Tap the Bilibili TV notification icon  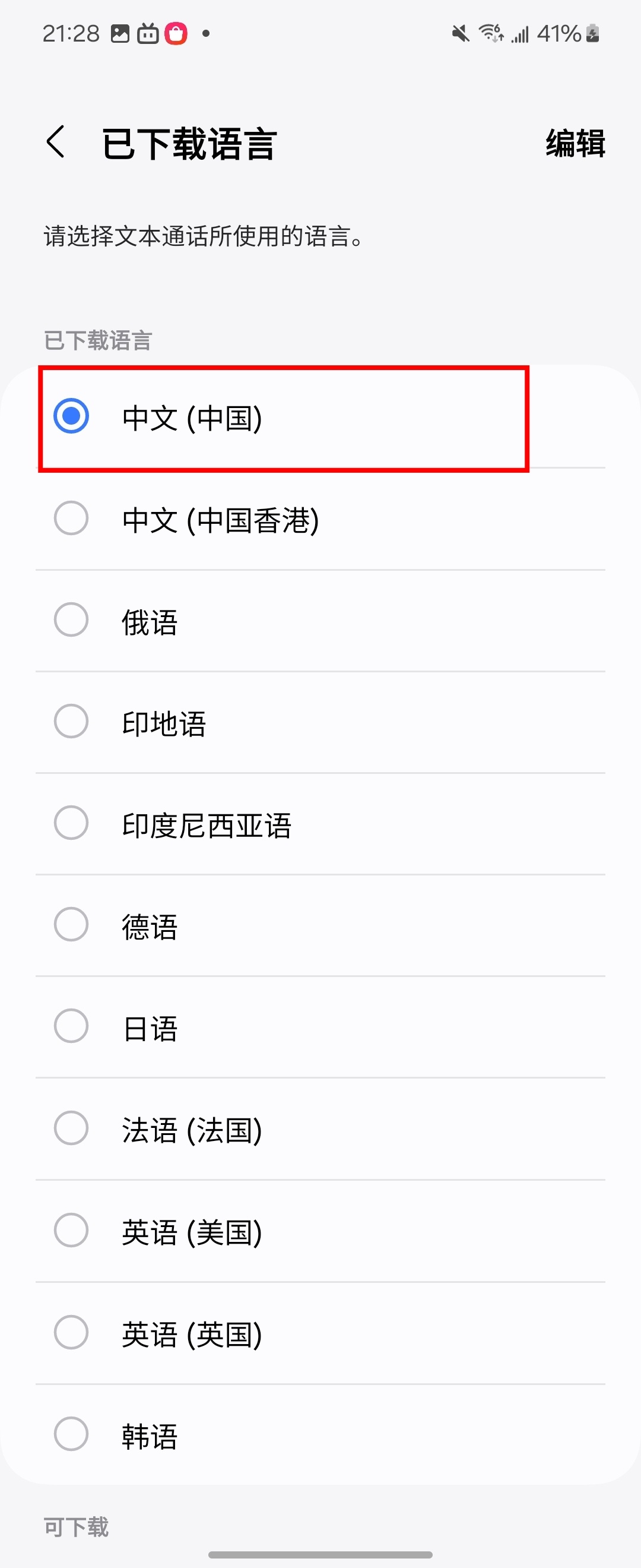pos(148,33)
